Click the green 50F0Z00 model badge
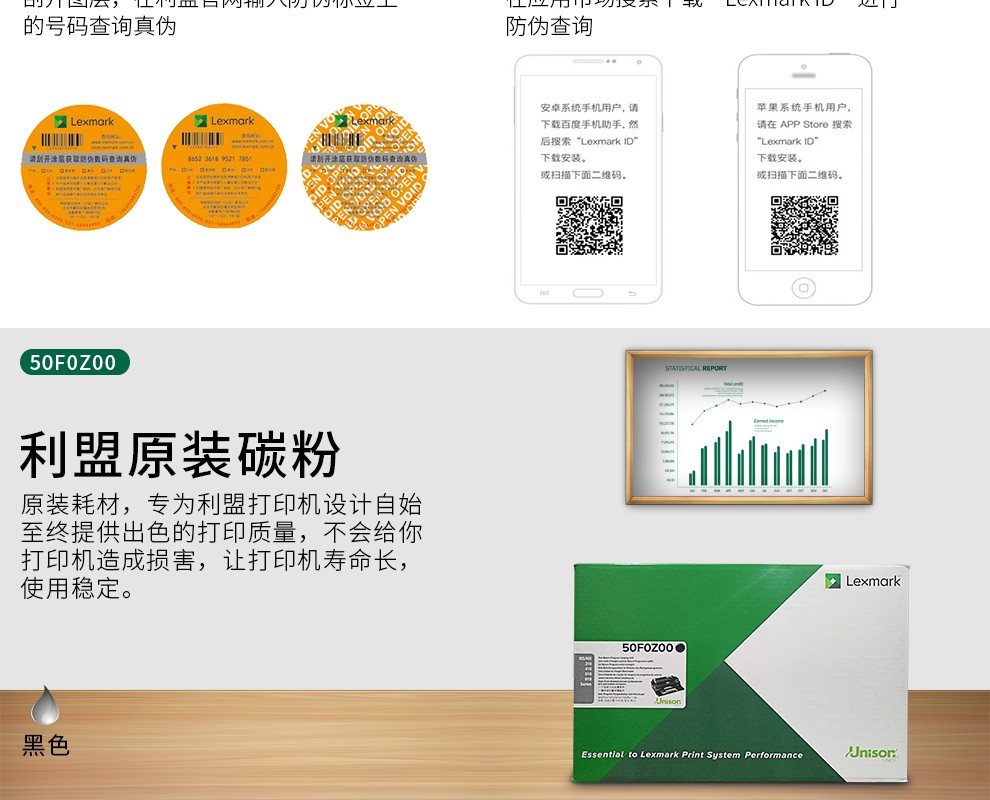990x800 pixels. [75, 362]
